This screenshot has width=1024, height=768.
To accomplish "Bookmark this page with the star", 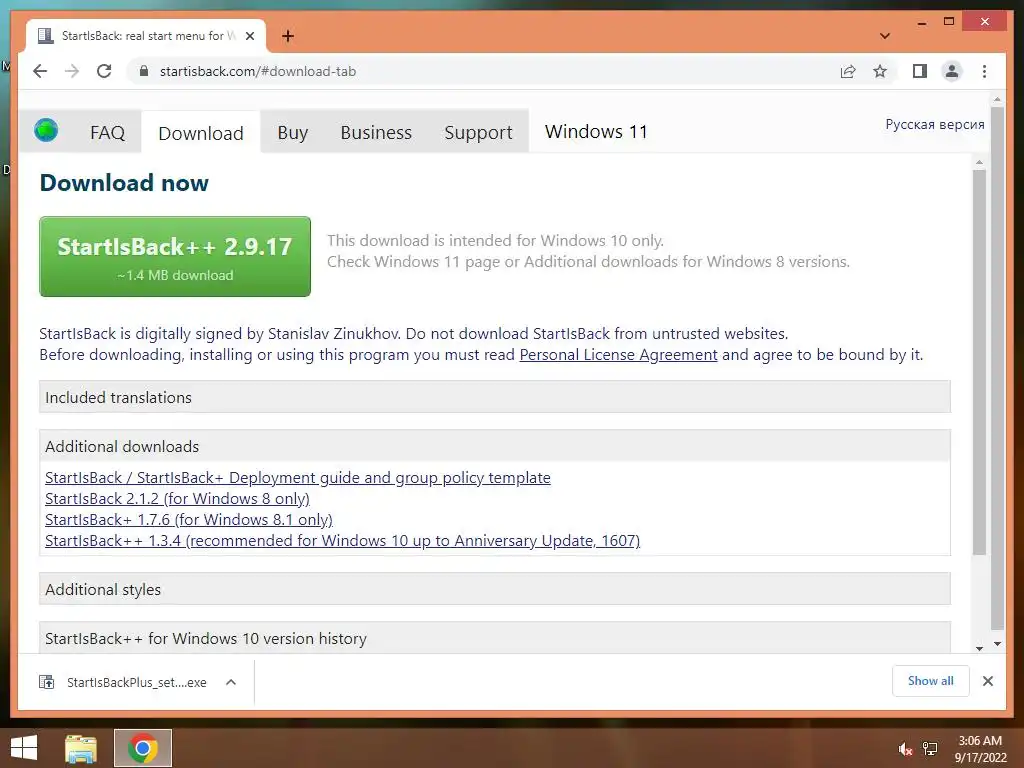I will point(880,71).
